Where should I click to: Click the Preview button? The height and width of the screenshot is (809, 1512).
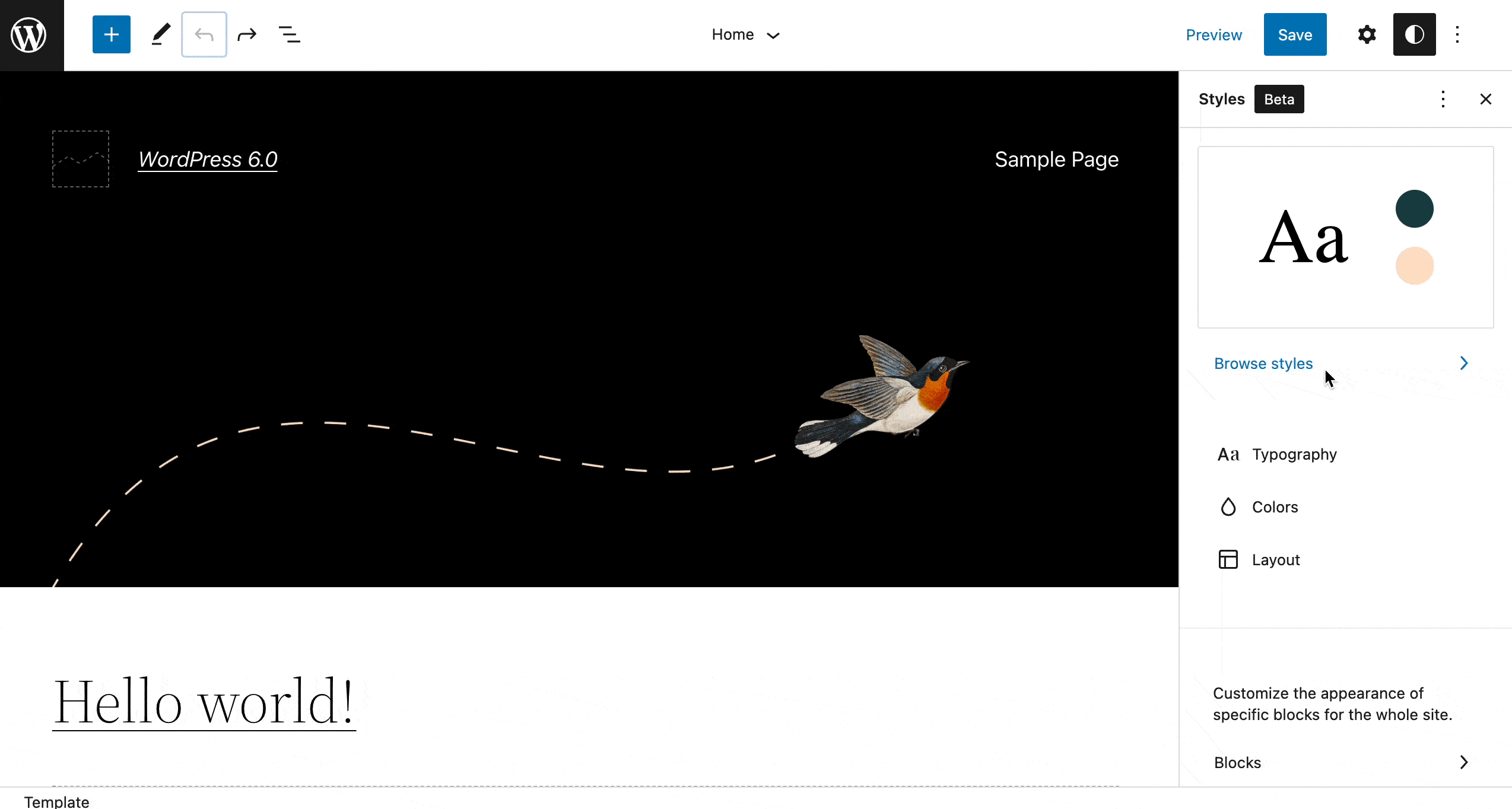coord(1214,35)
